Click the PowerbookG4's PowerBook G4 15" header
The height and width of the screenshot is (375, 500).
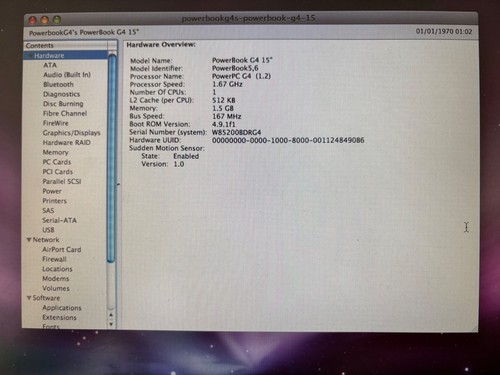pos(84,33)
